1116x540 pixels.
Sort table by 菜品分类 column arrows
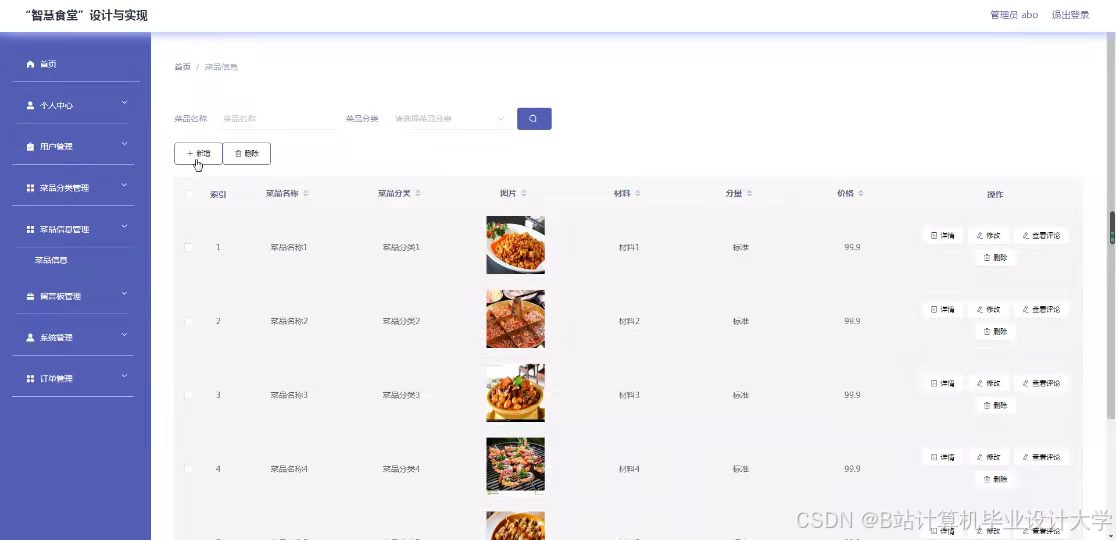418,194
